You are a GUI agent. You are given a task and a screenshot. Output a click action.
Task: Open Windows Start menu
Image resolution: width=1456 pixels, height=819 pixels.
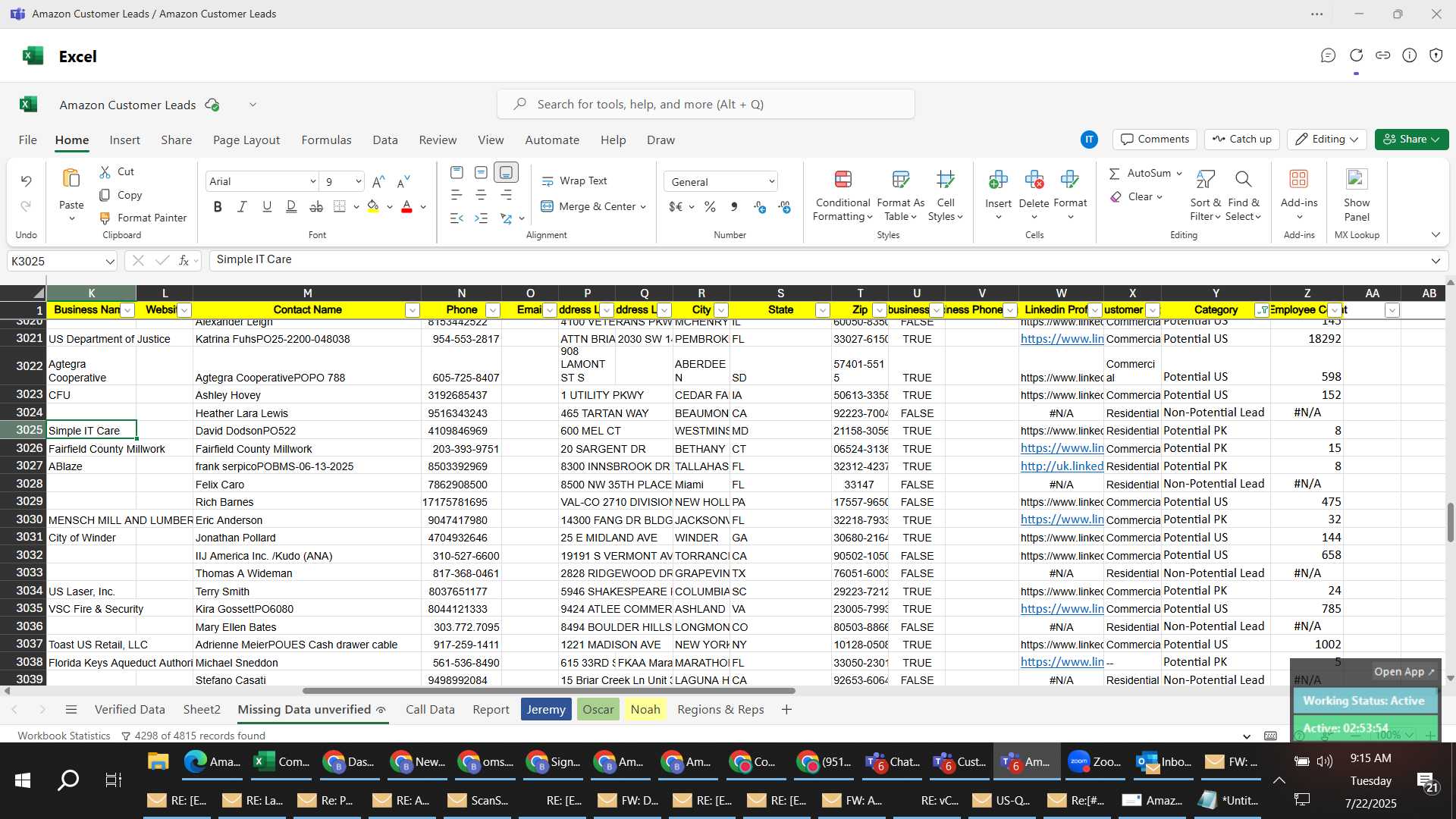pyautogui.click(x=23, y=780)
